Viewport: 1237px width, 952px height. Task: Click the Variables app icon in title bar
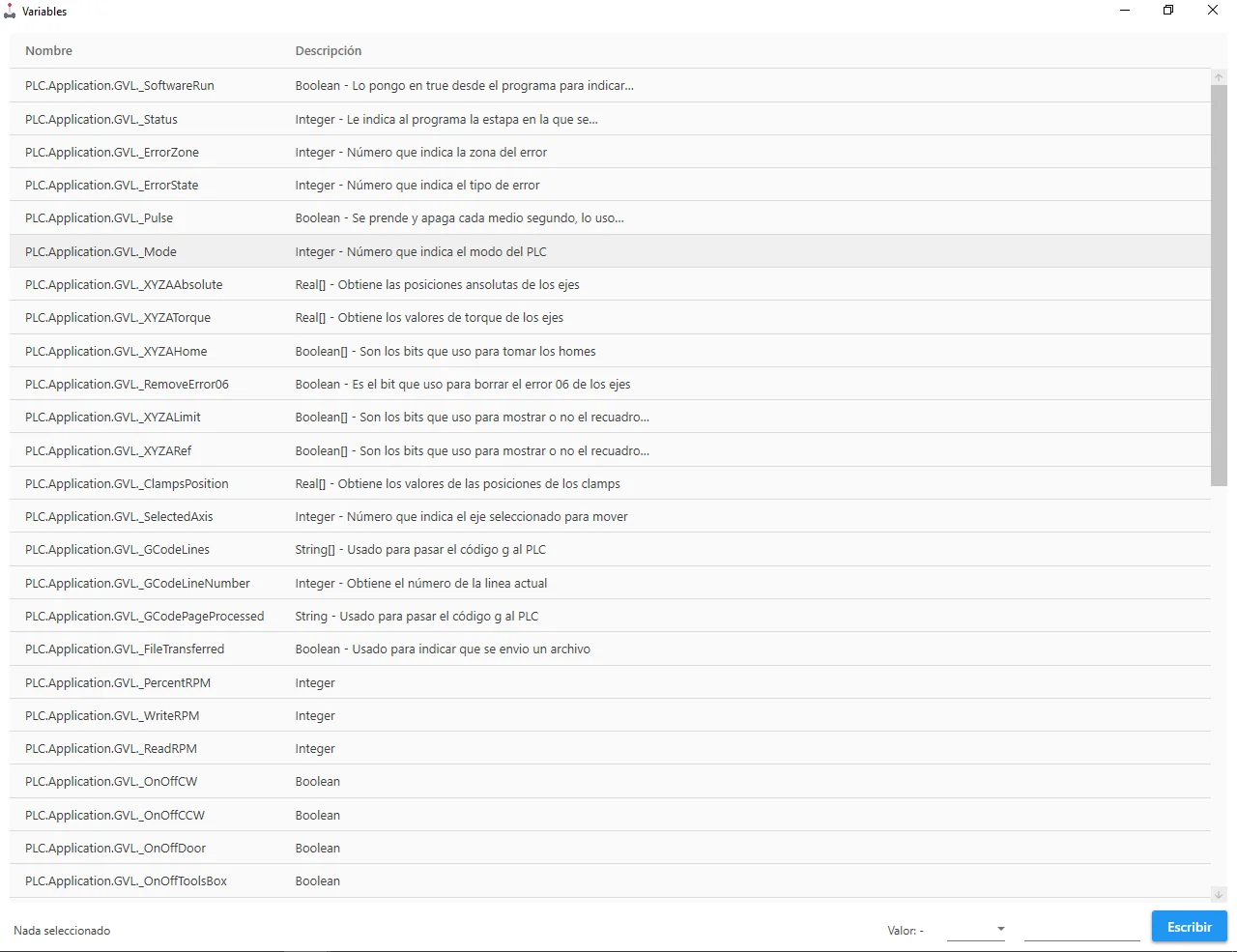tap(10, 12)
